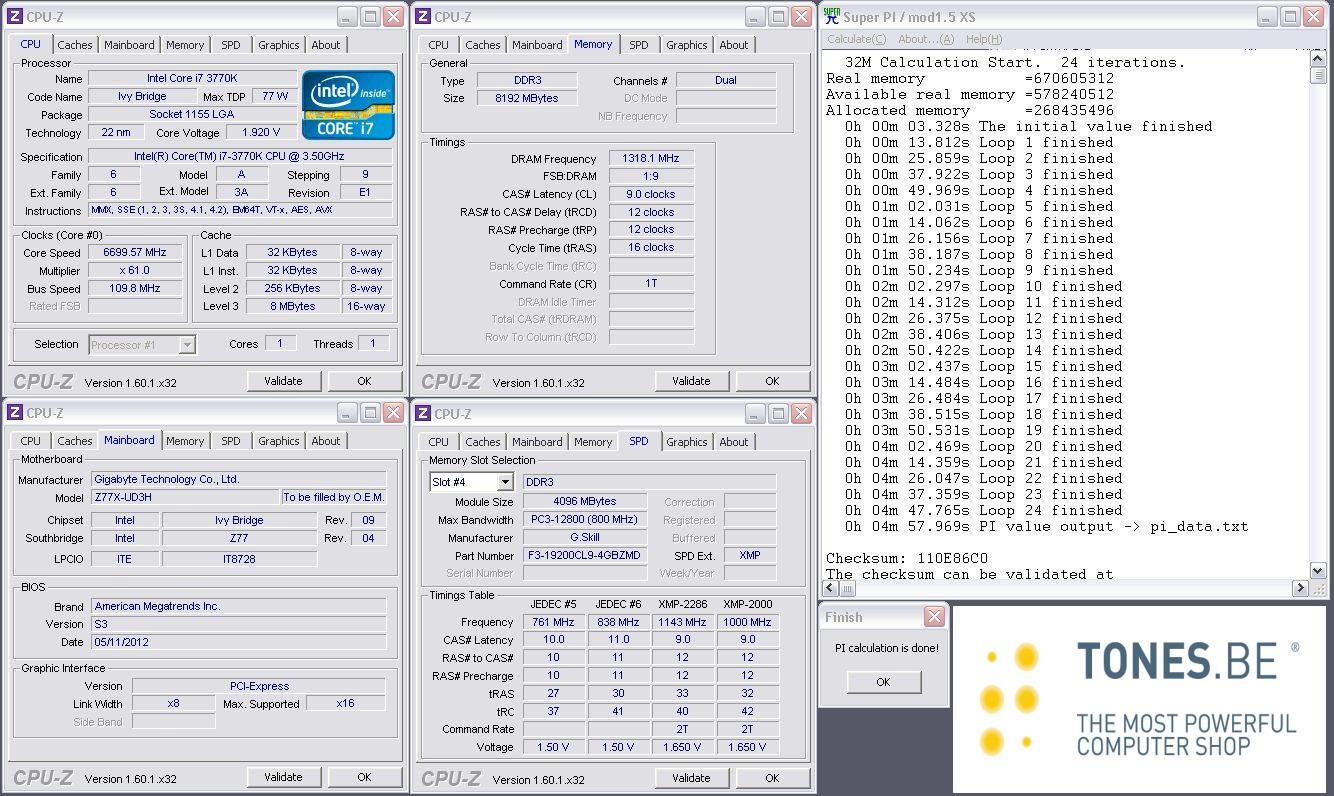Click the Level 3 cache 8 MBytes field
This screenshot has width=1334, height=796.
(x=292, y=307)
